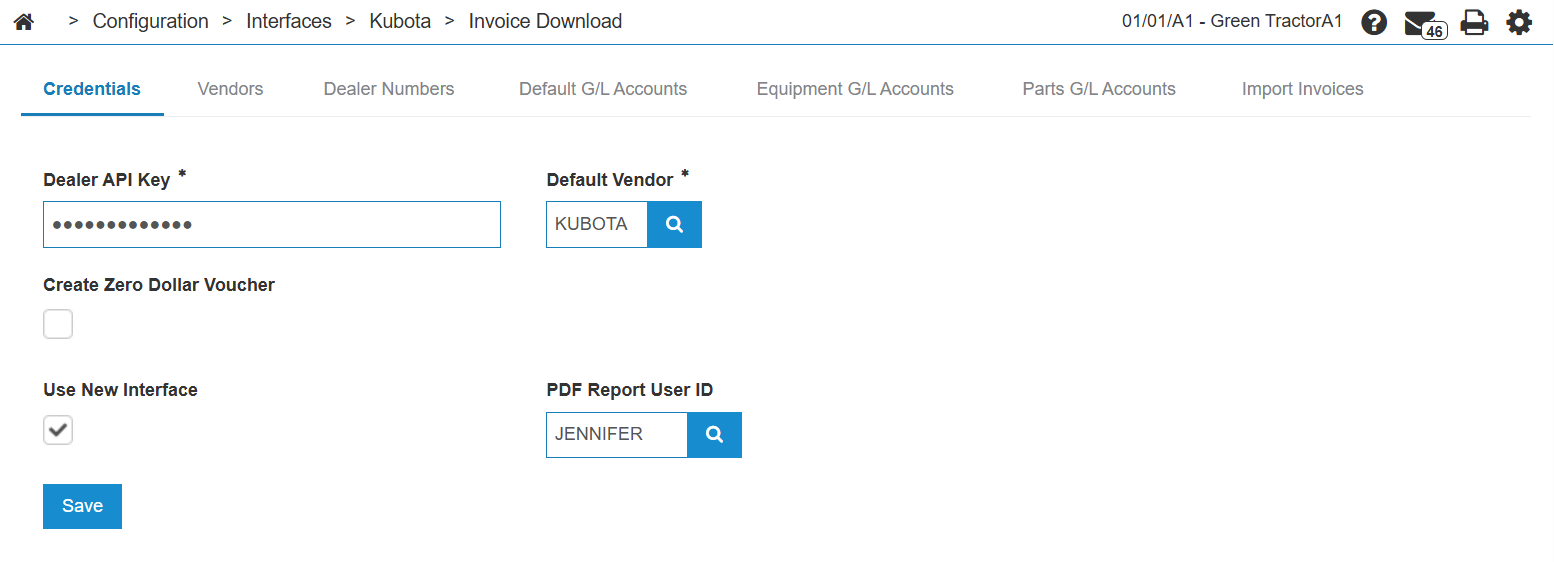This screenshot has width=1554, height=562.
Task: Go to Interfaces breadcrumb link
Action: tap(289, 21)
